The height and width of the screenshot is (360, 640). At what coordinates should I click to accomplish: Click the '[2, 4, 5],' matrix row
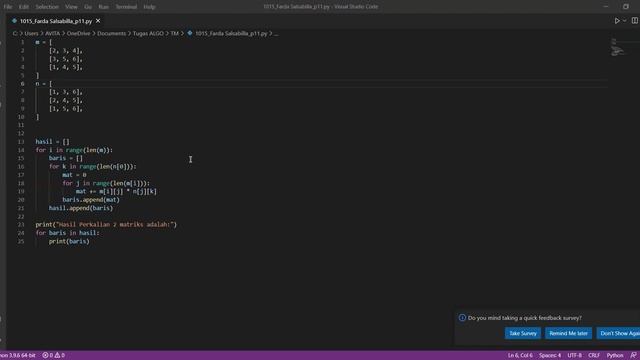point(66,100)
